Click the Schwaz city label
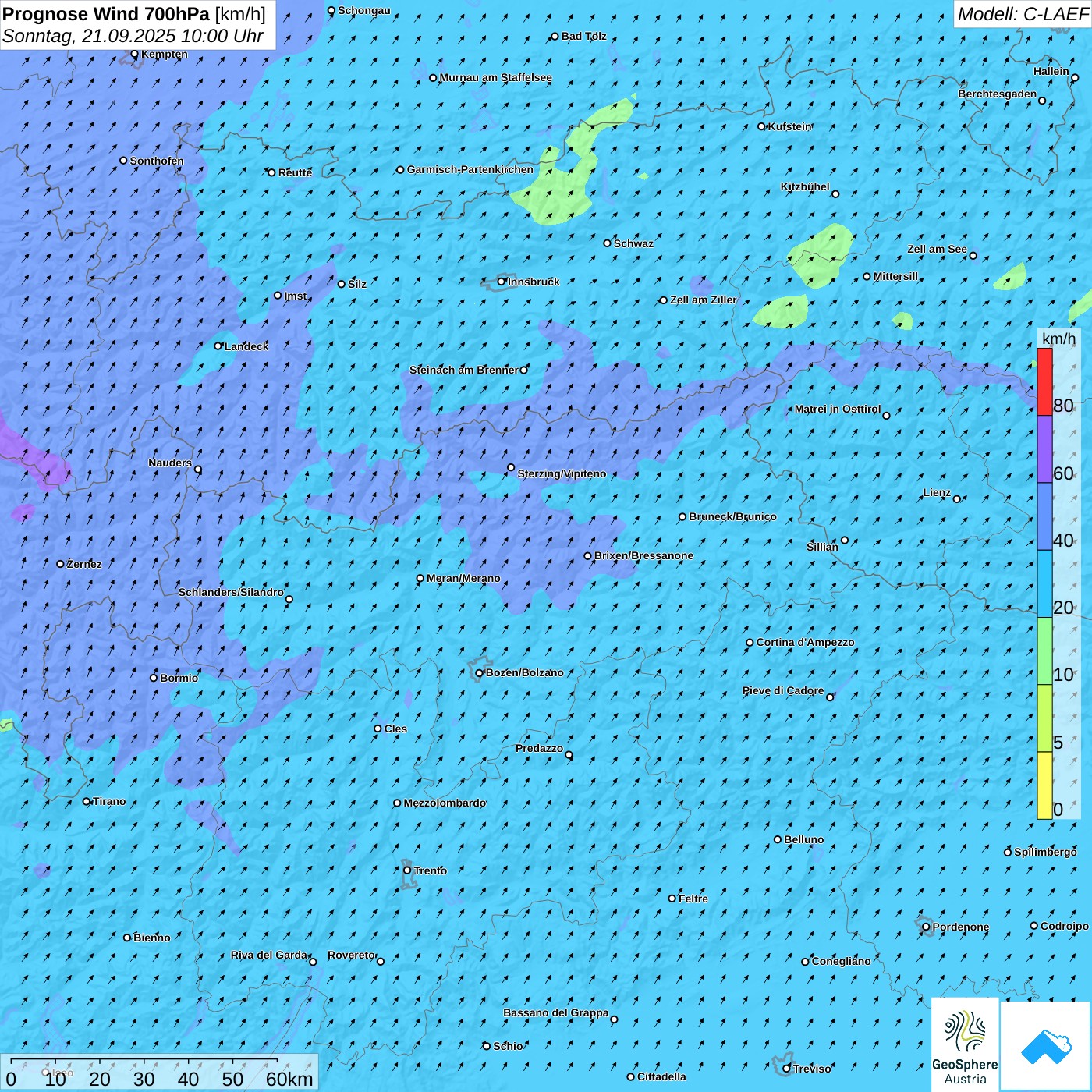 click(x=633, y=243)
